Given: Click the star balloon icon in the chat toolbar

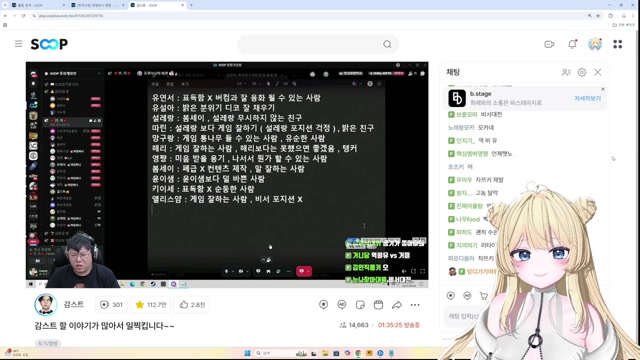Looking at the screenshot, I should 451,296.
